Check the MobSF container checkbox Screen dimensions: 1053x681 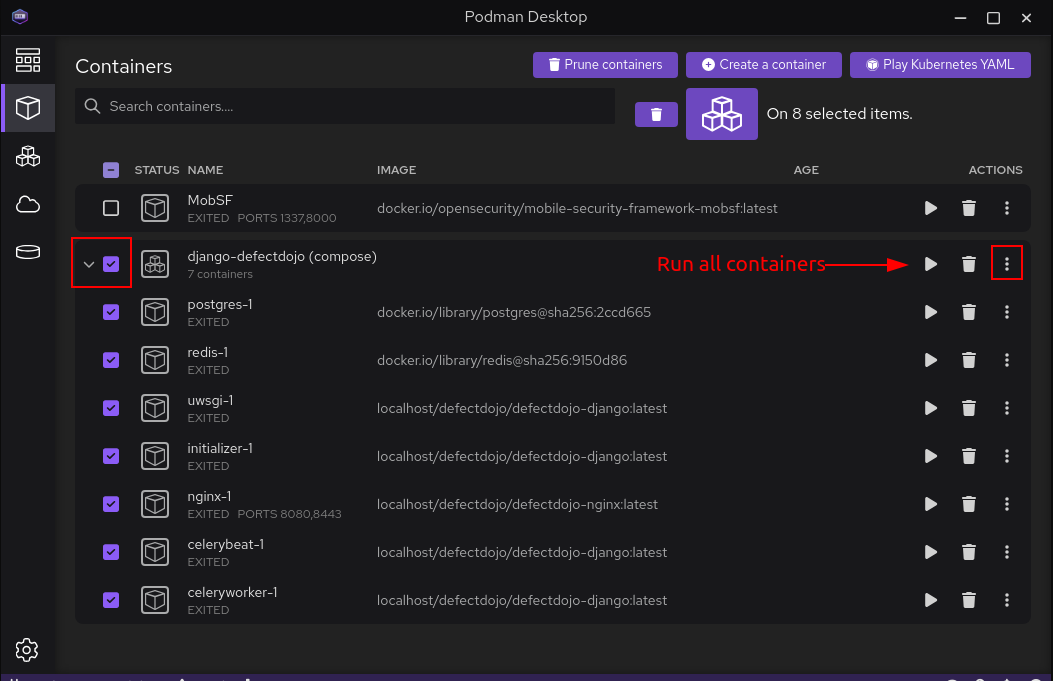coord(110,208)
